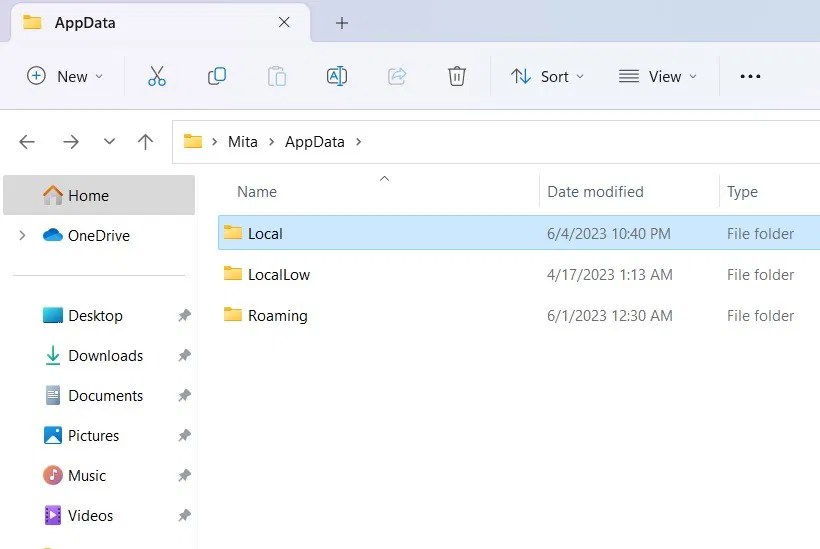Select AppData in the breadcrumb path
820x549 pixels.
click(314, 142)
